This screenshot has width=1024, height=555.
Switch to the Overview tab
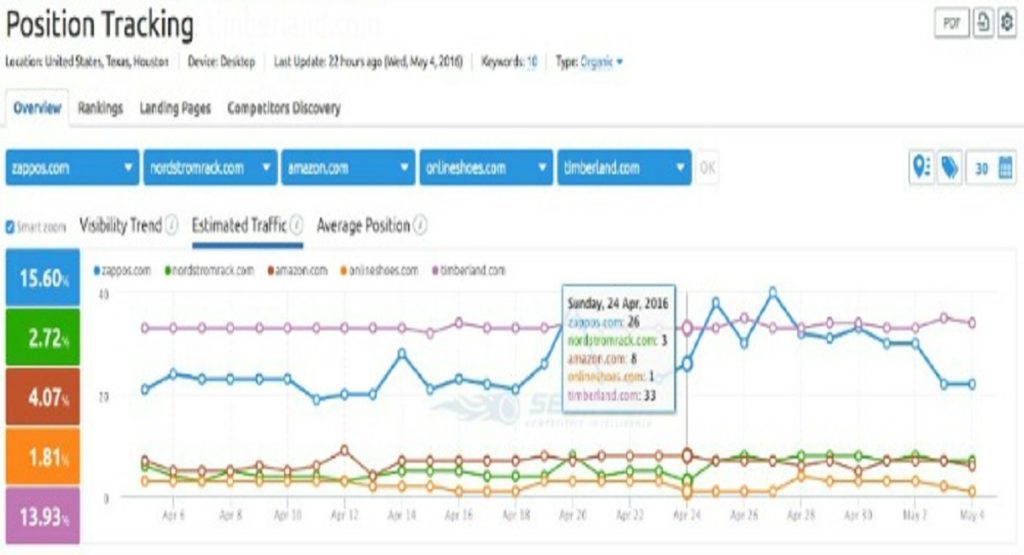37,108
